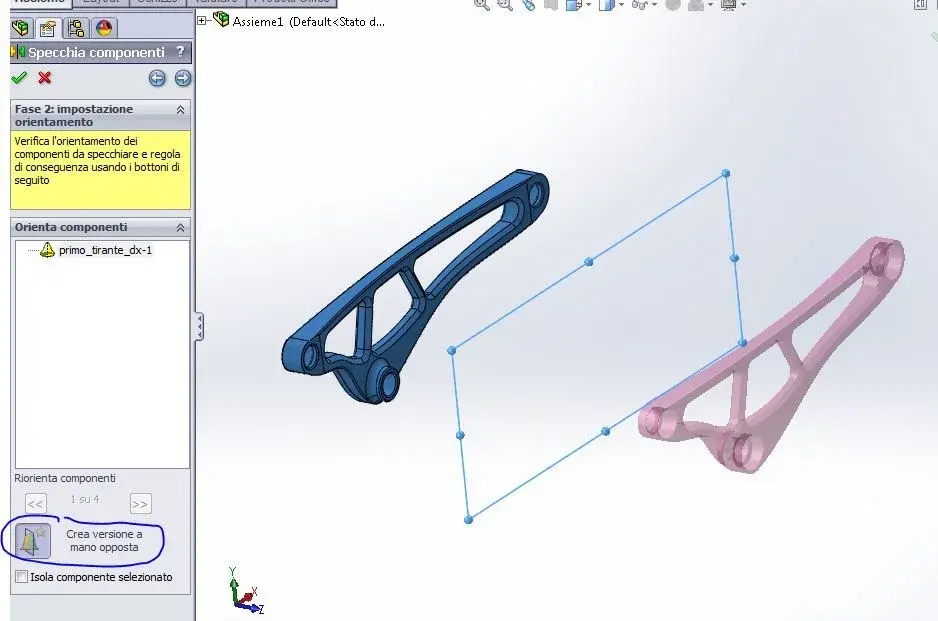Click the Zoom to Area magnifier icon

[505, 5]
